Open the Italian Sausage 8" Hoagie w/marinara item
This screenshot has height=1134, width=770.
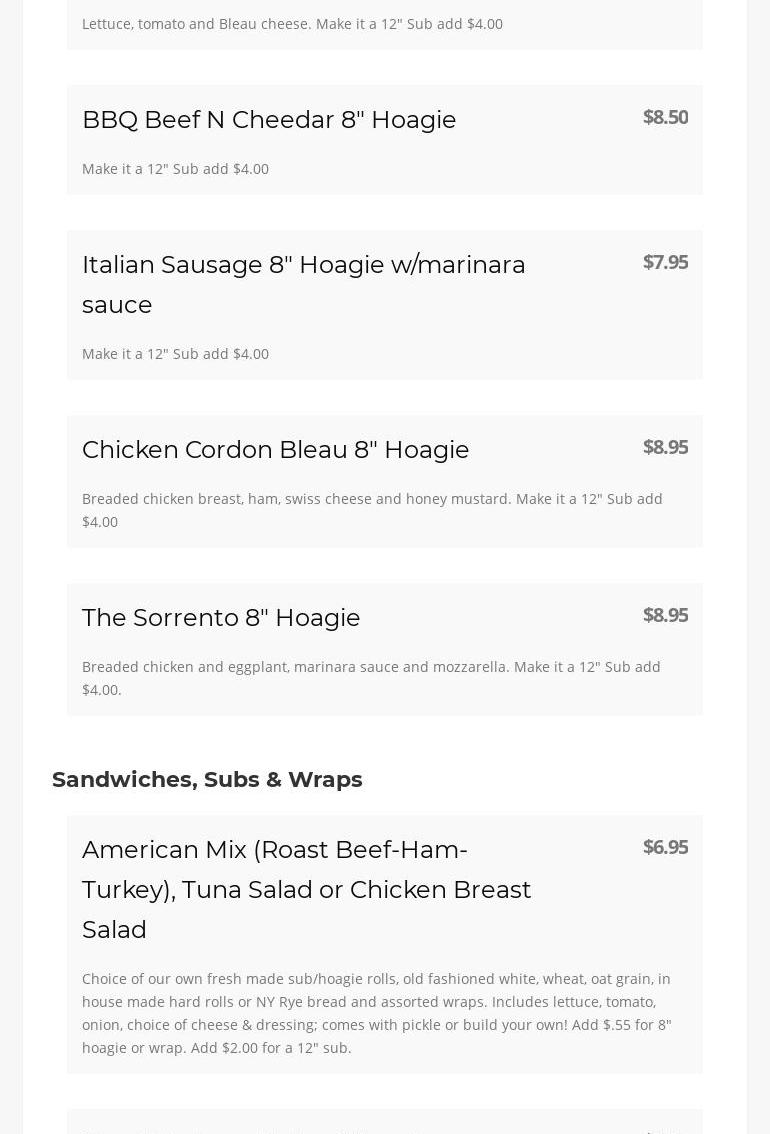click(x=303, y=265)
